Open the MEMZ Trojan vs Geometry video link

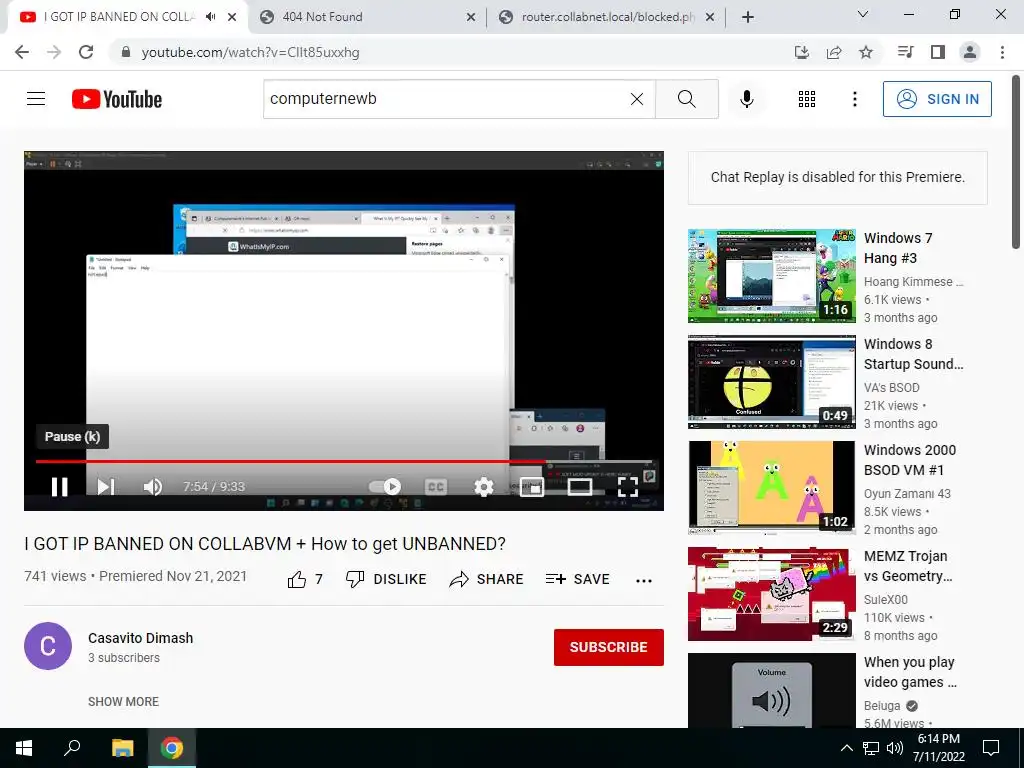tap(908, 566)
